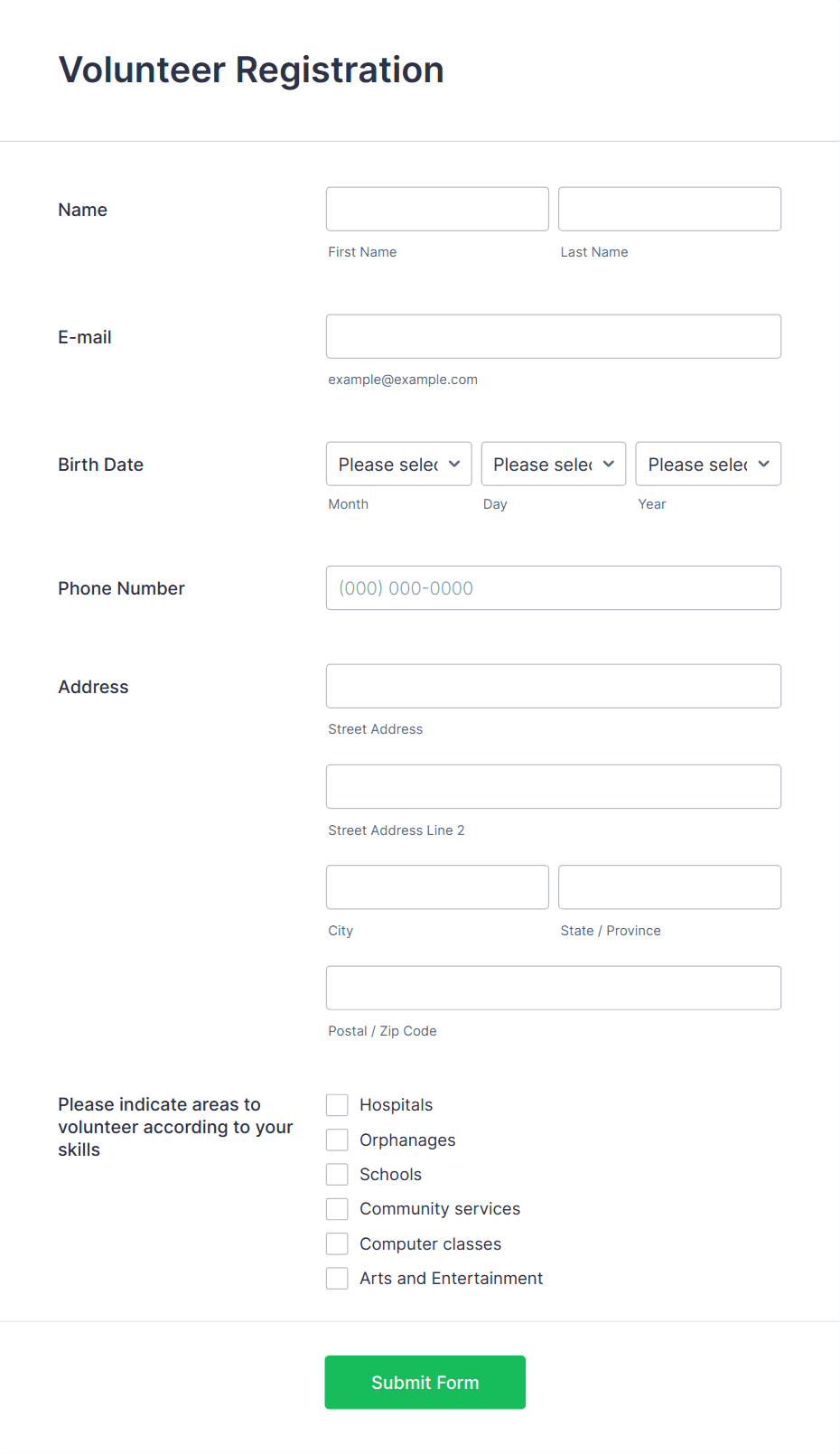Select the Street Address Line 2 field

pos(553,786)
